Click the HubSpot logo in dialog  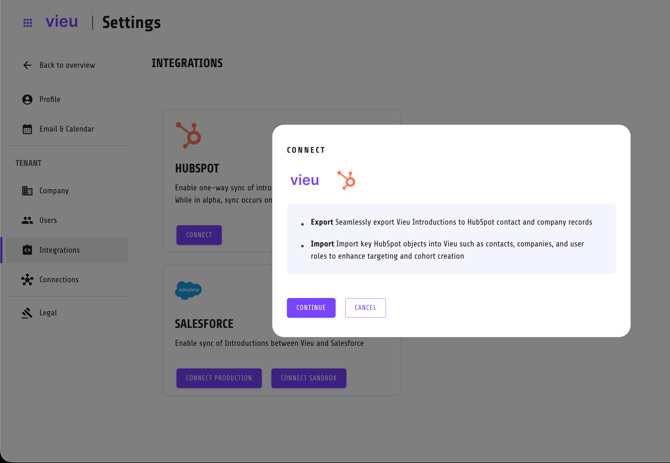(346, 180)
